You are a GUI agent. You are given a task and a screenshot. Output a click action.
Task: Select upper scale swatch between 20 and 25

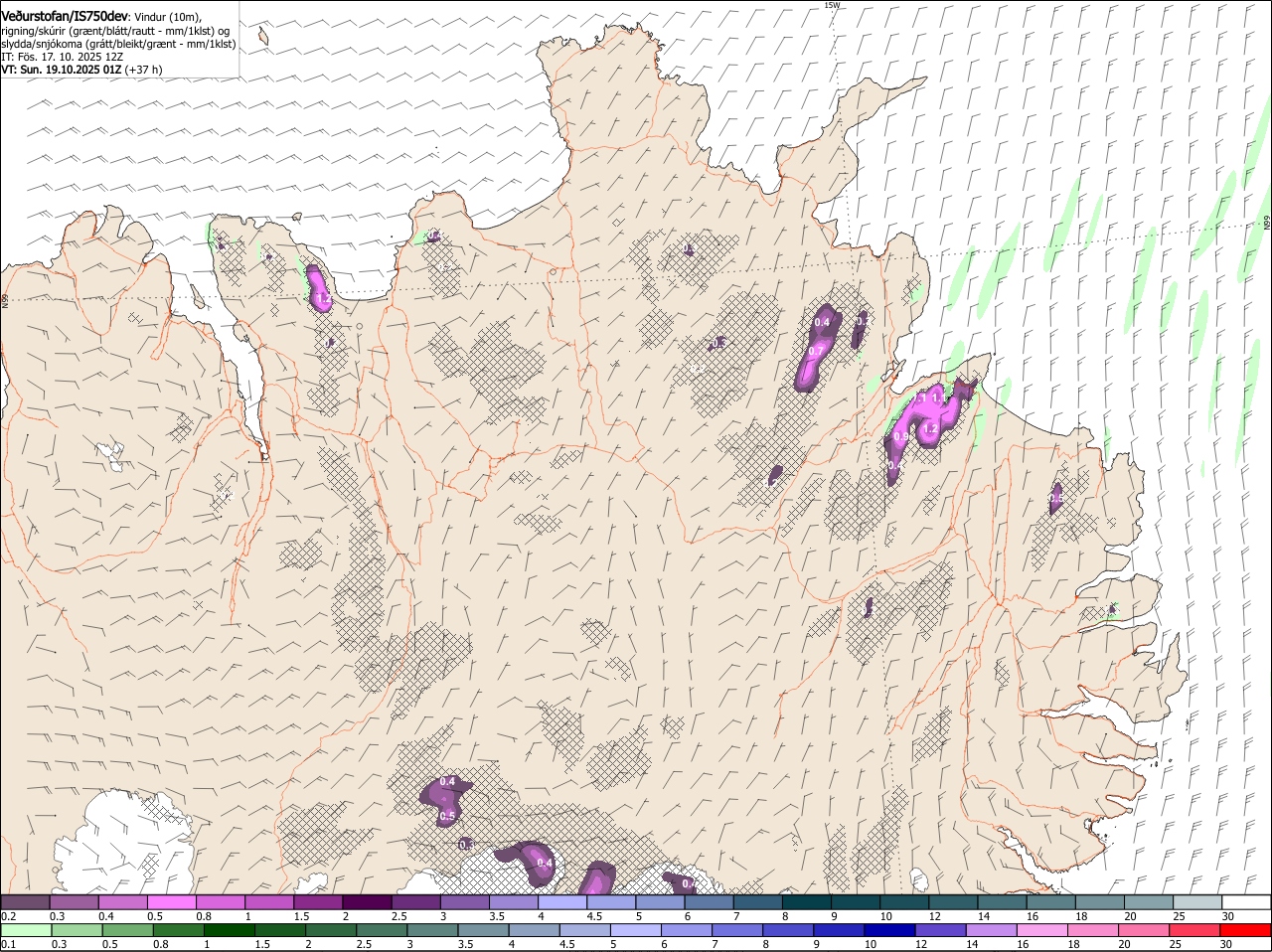click(x=1149, y=901)
